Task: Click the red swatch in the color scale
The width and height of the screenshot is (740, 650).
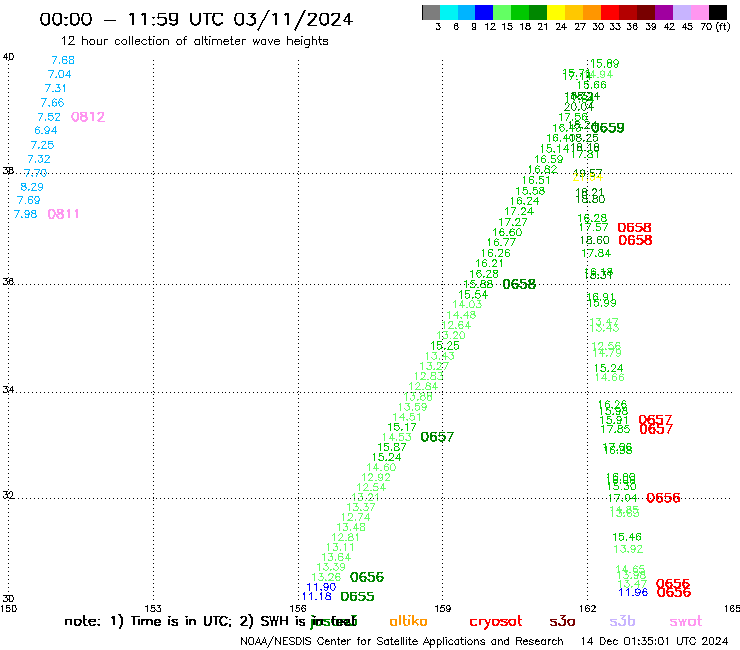Action: click(x=610, y=12)
